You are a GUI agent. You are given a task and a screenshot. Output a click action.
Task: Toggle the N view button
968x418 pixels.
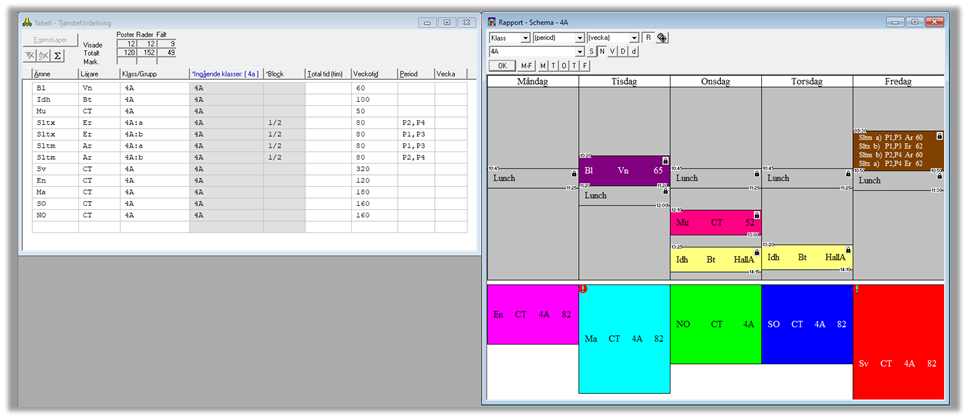[x=602, y=51]
